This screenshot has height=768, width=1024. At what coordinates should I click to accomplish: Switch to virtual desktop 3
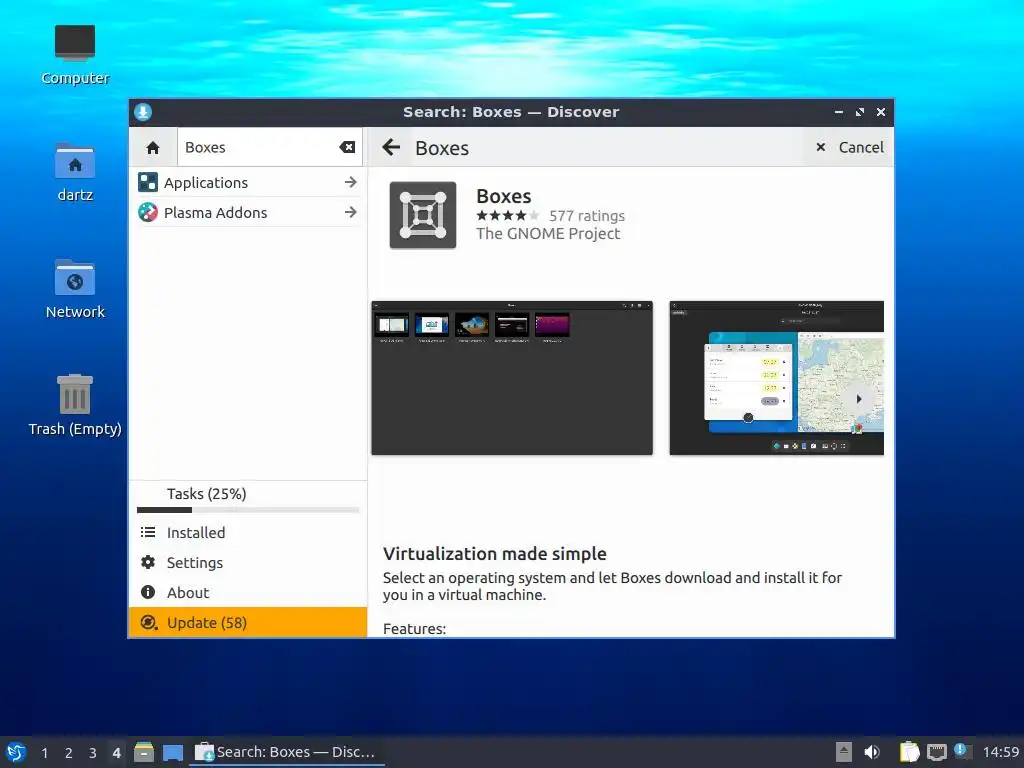click(x=93, y=753)
